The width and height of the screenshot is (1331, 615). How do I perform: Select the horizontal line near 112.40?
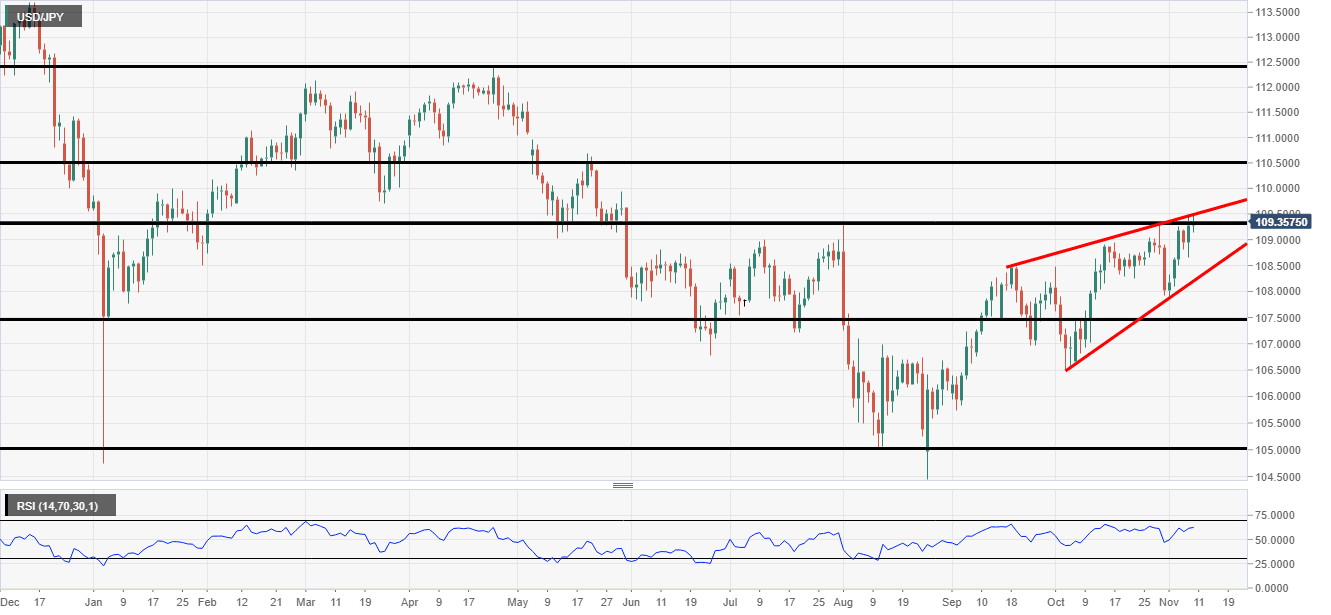[x=623, y=66]
